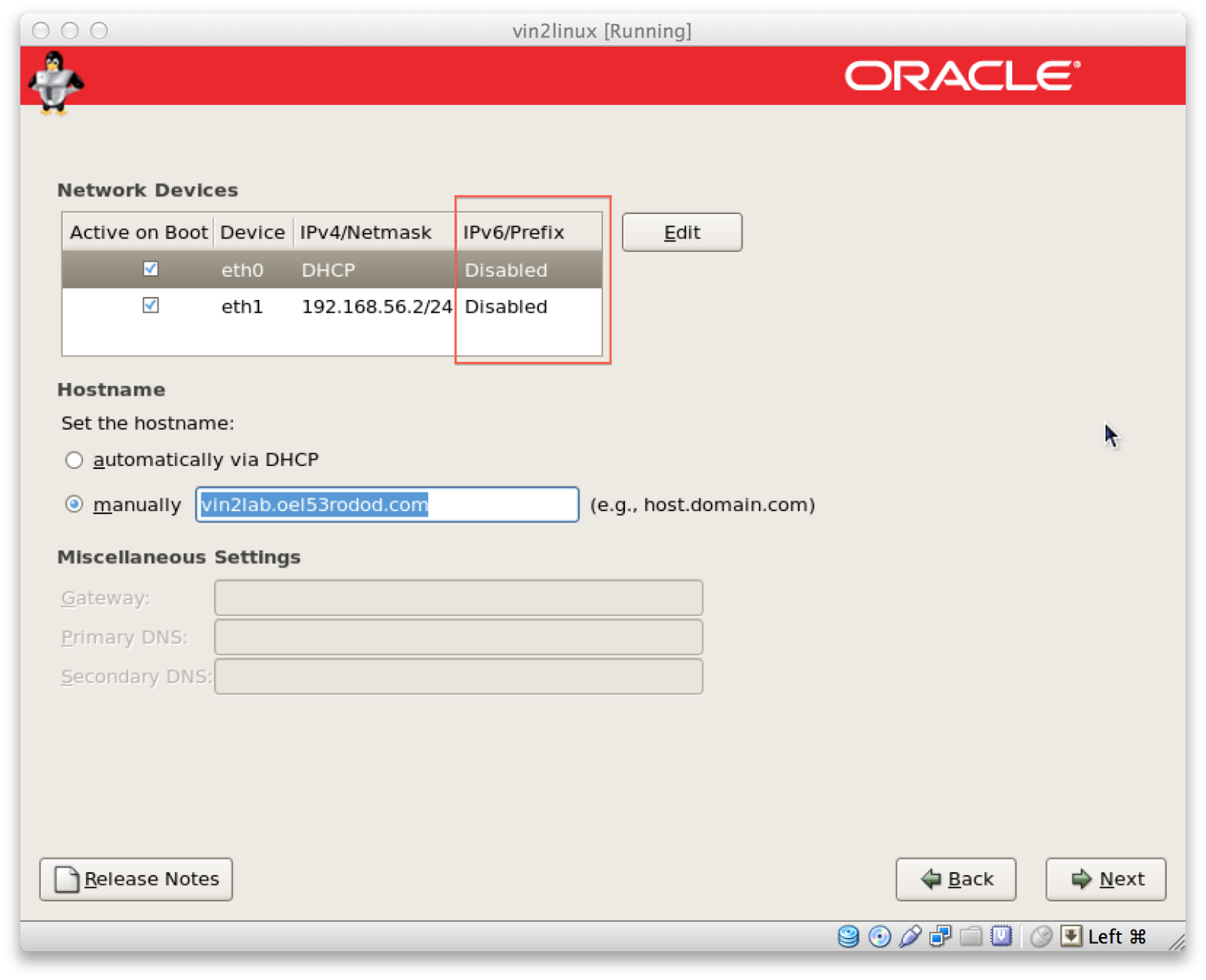This screenshot has height=980, width=1206.
Task: Click the Primary DNS input field
Action: pyautogui.click(x=459, y=637)
